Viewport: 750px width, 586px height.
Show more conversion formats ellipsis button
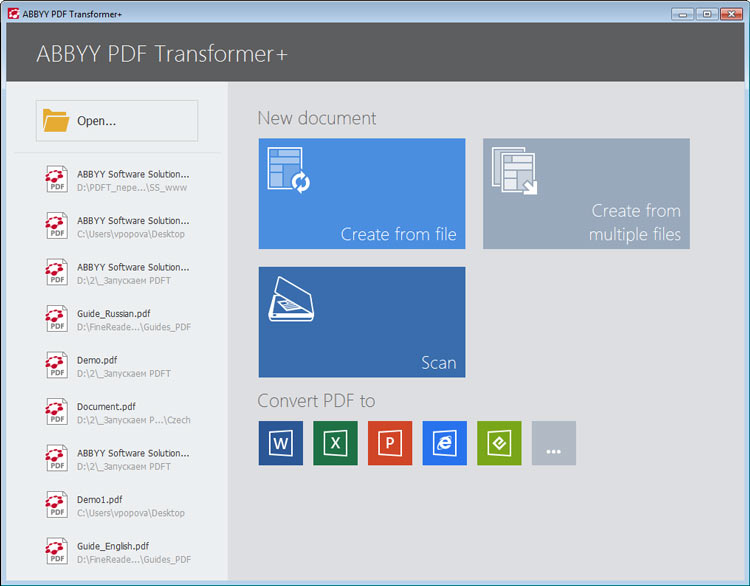tap(553, 443)
